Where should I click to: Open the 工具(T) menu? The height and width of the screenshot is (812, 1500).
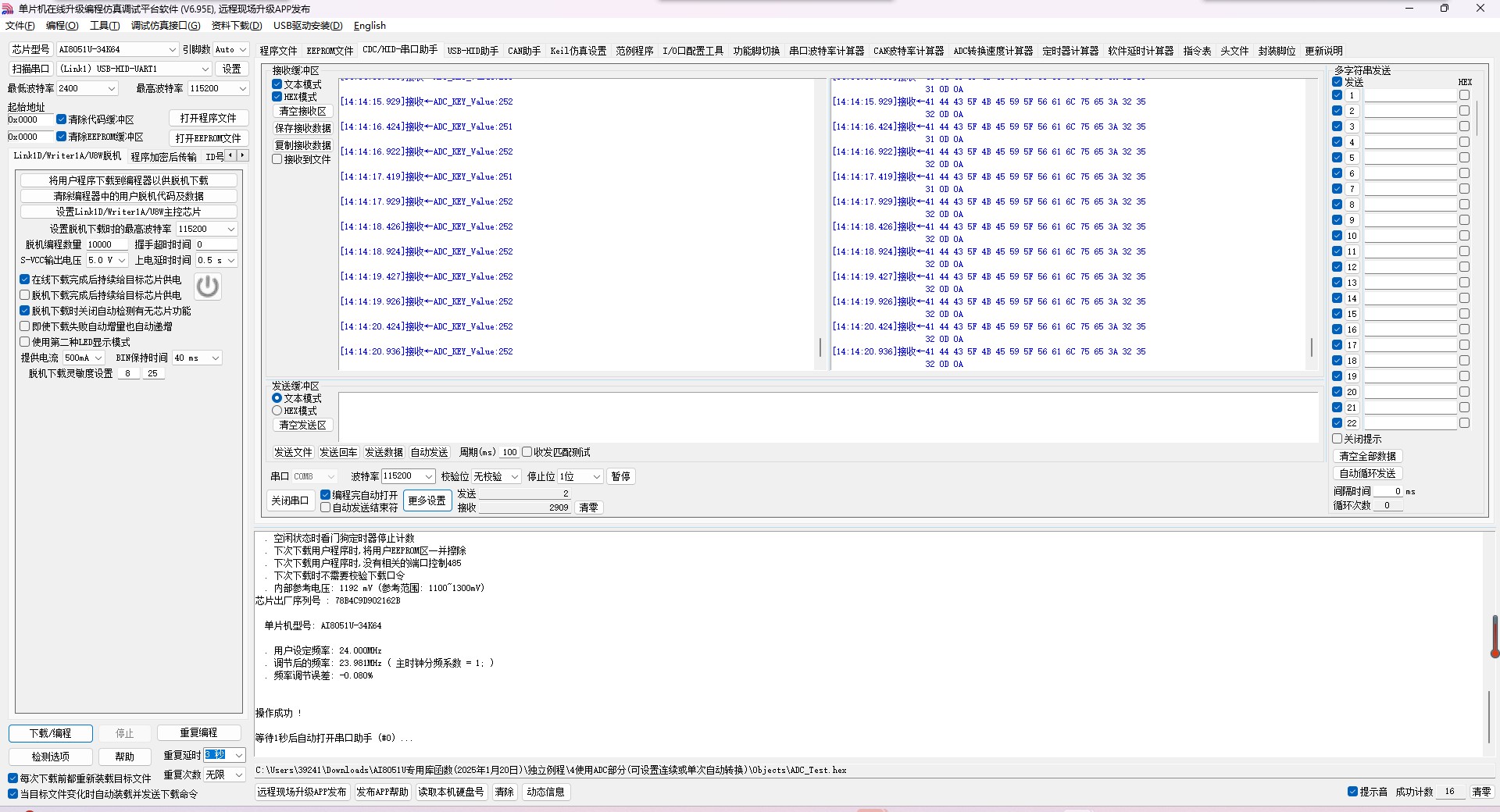[x=105, y=26]
